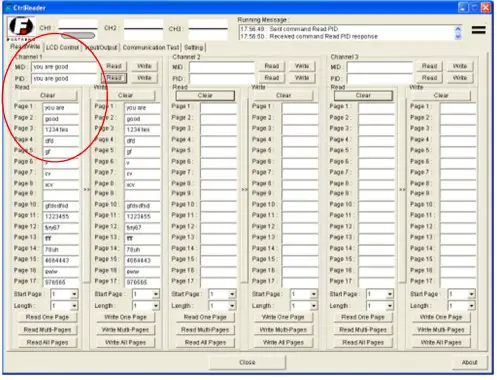Click the About button
The image size is (497, 380).
coord(469,362)
